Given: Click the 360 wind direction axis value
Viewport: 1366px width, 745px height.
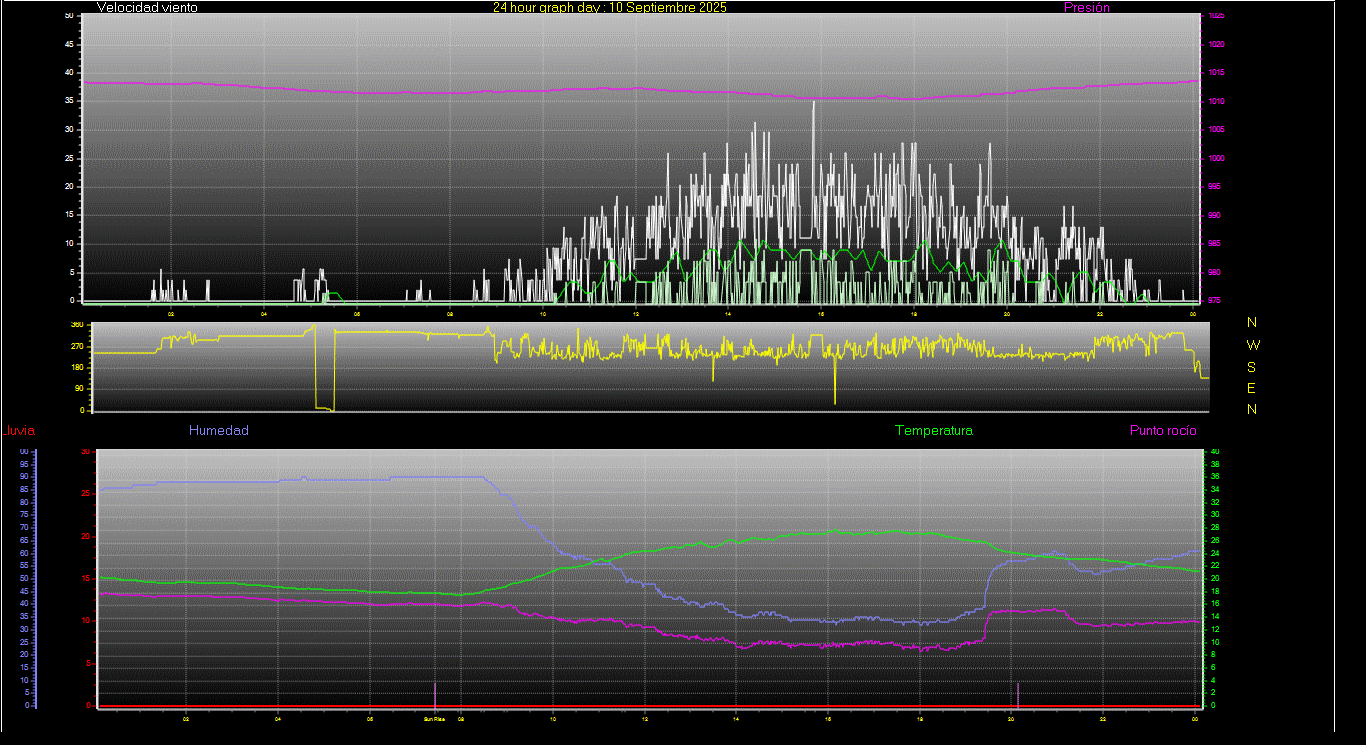Looking at the screenshot, I should click(76, 325).
